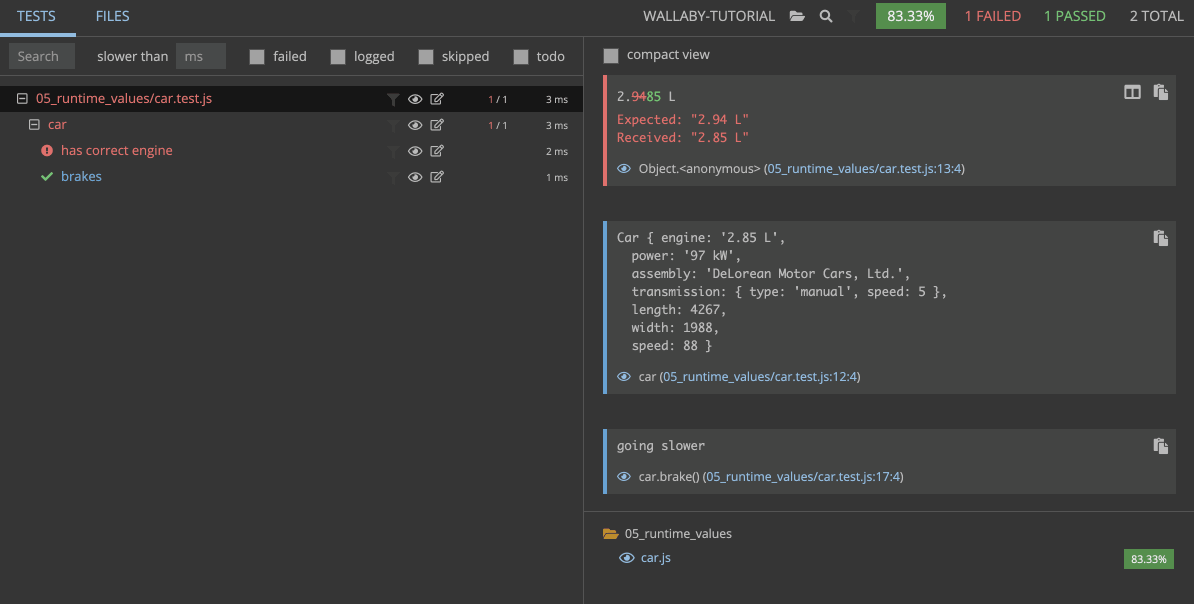Viewport: 1194px width, 604px height.
Task: Click the test Search input field
Action: (42, 57)
